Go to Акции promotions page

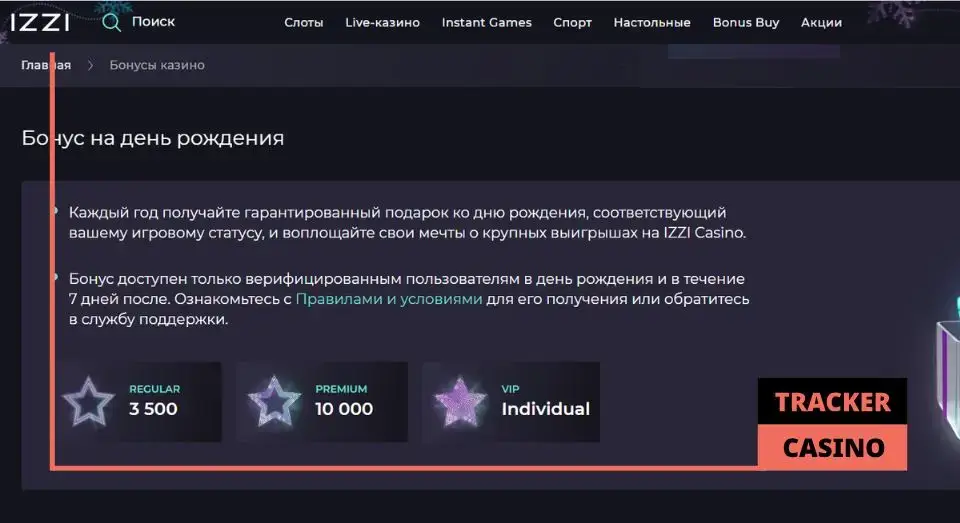(821, 23)
